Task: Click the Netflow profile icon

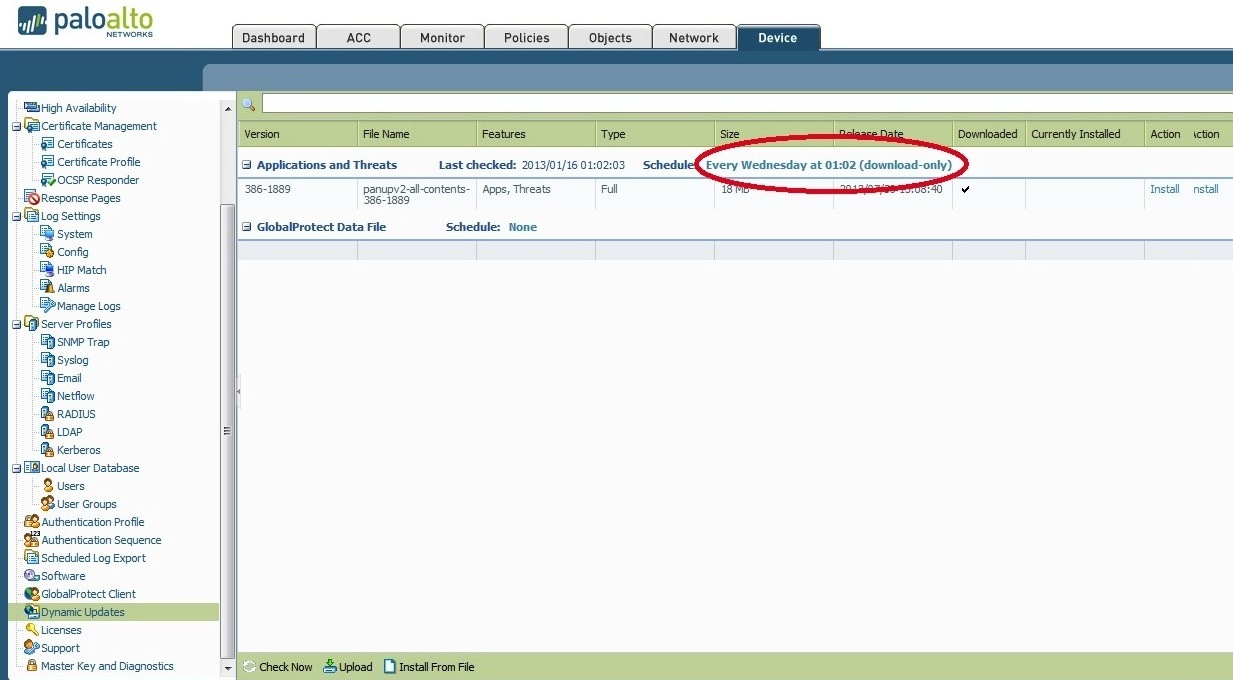Action: (x=47, y=396)
